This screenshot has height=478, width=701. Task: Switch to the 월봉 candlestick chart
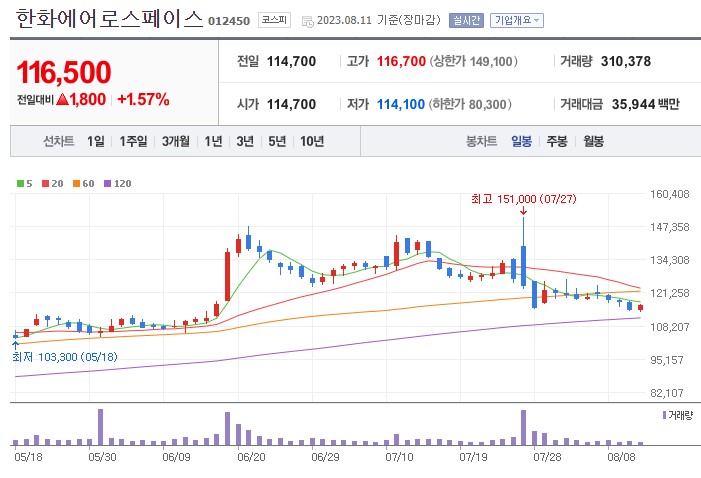point(593,141)
